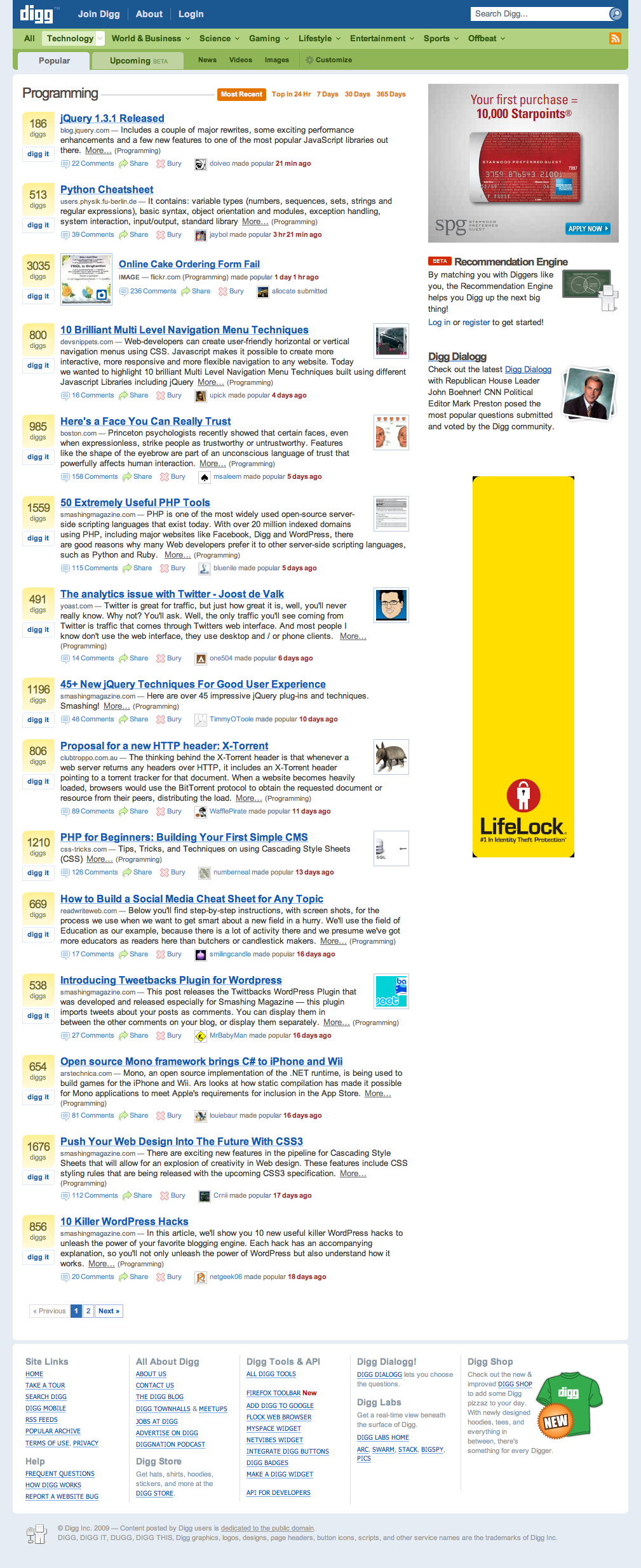Viewport: 641px width, 1568px height.
Task: Click the register link in Recommendation Engine
Action: pyautogui.click(x=476, y=323)
